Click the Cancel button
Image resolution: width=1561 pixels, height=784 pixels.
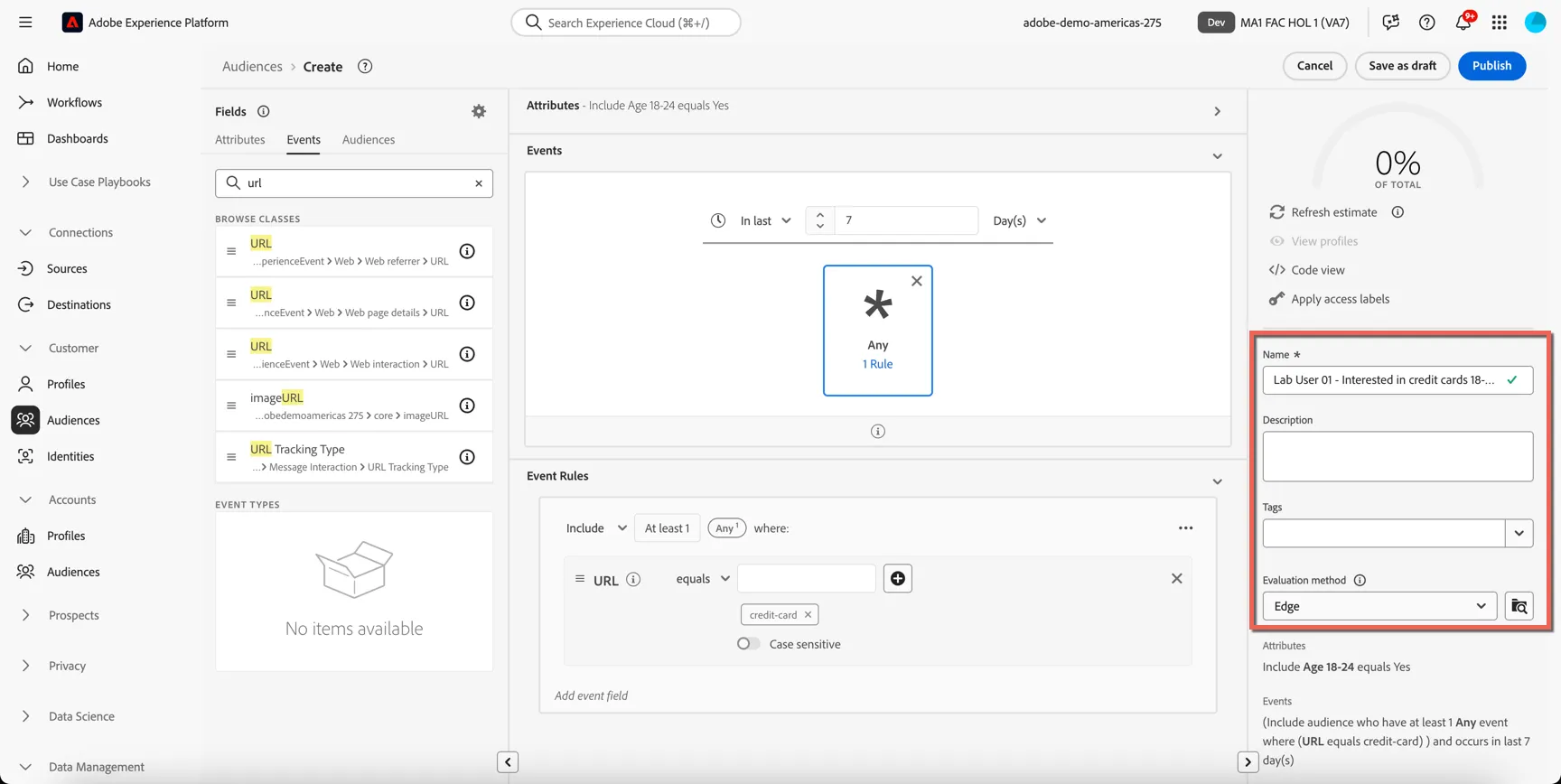pyautogui.click(x=1314, y=66)
